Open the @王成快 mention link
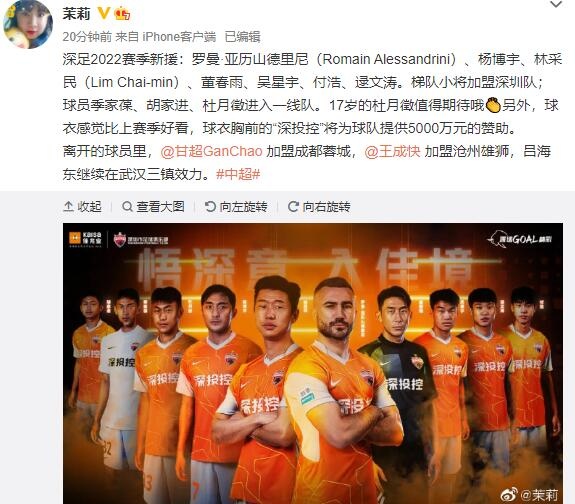The image size is (575, 504). 392,151
